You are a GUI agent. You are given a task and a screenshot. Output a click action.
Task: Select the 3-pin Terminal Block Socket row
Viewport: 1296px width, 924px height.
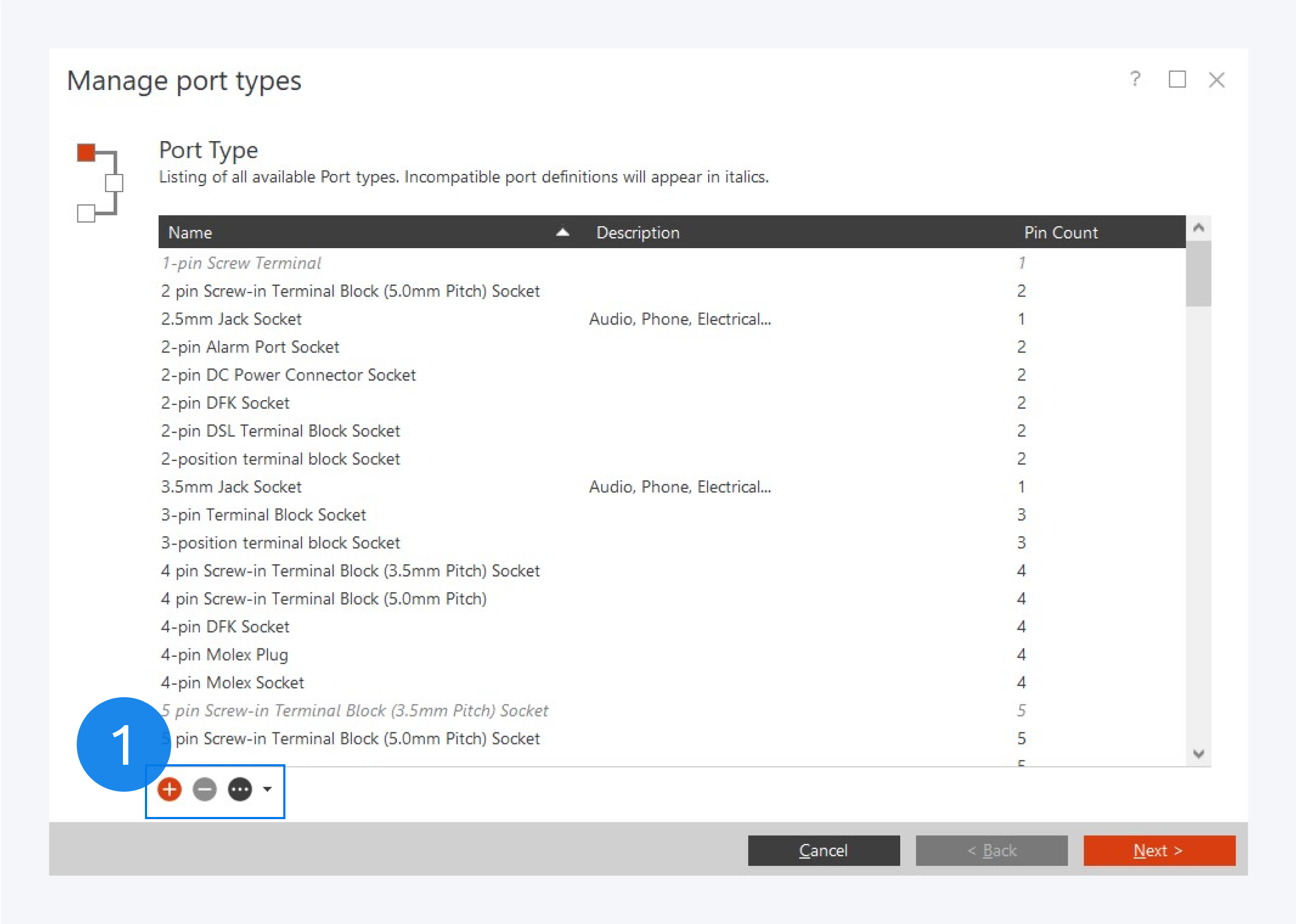[263, 514]
